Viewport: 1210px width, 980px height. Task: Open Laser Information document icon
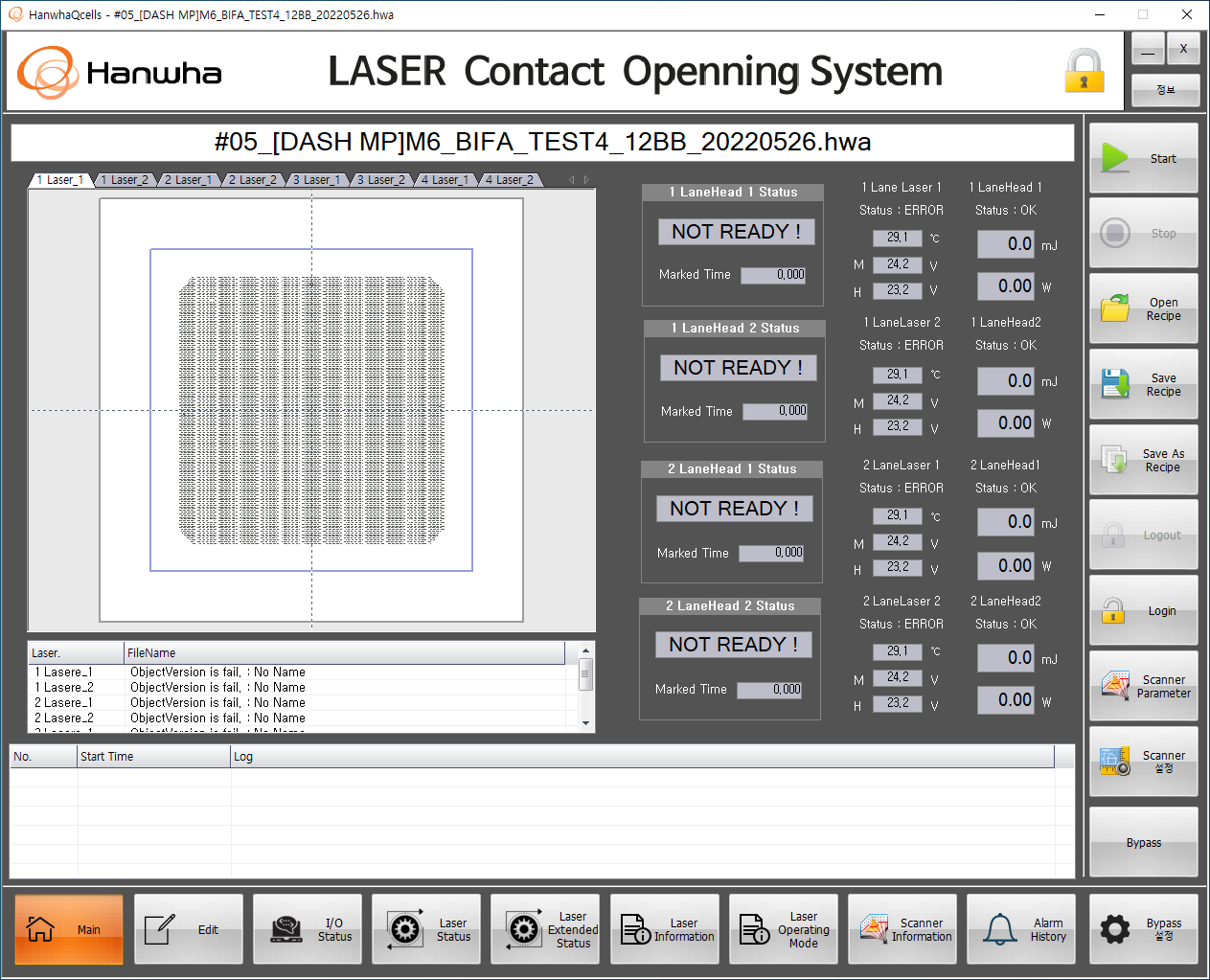pyautogui.click(x=635, y=929)
